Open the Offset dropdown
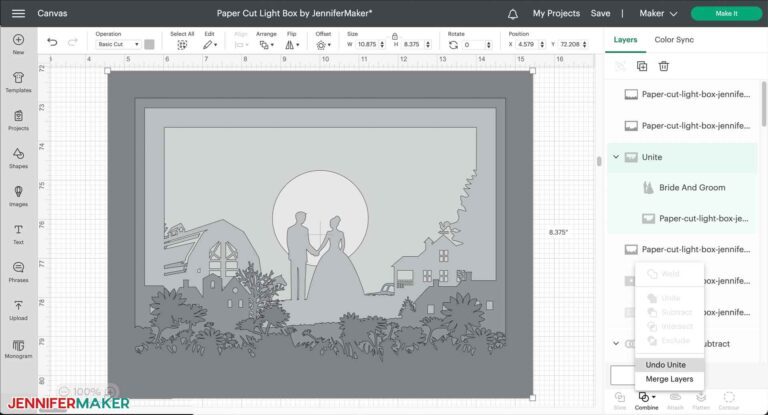The width and height of the screenshot is (768, 415). tap(323, 45)
